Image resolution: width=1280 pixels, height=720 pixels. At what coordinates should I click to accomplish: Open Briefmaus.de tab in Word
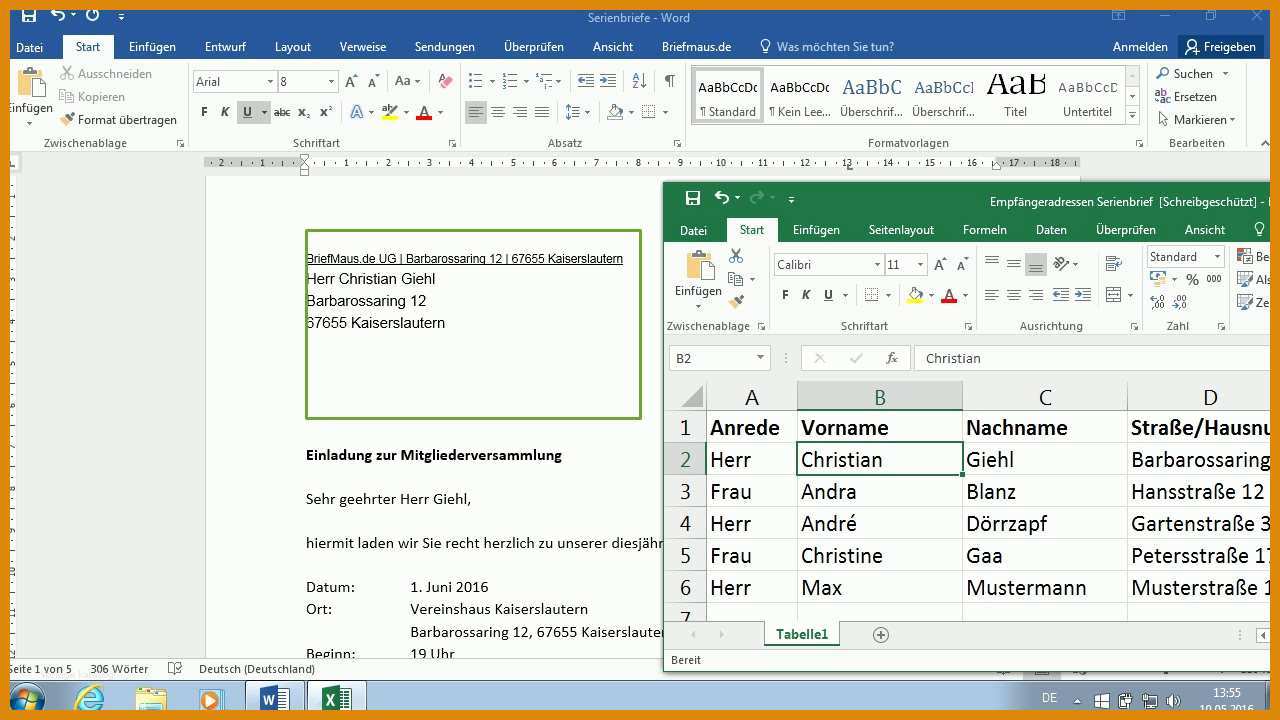tap(696, 47)
